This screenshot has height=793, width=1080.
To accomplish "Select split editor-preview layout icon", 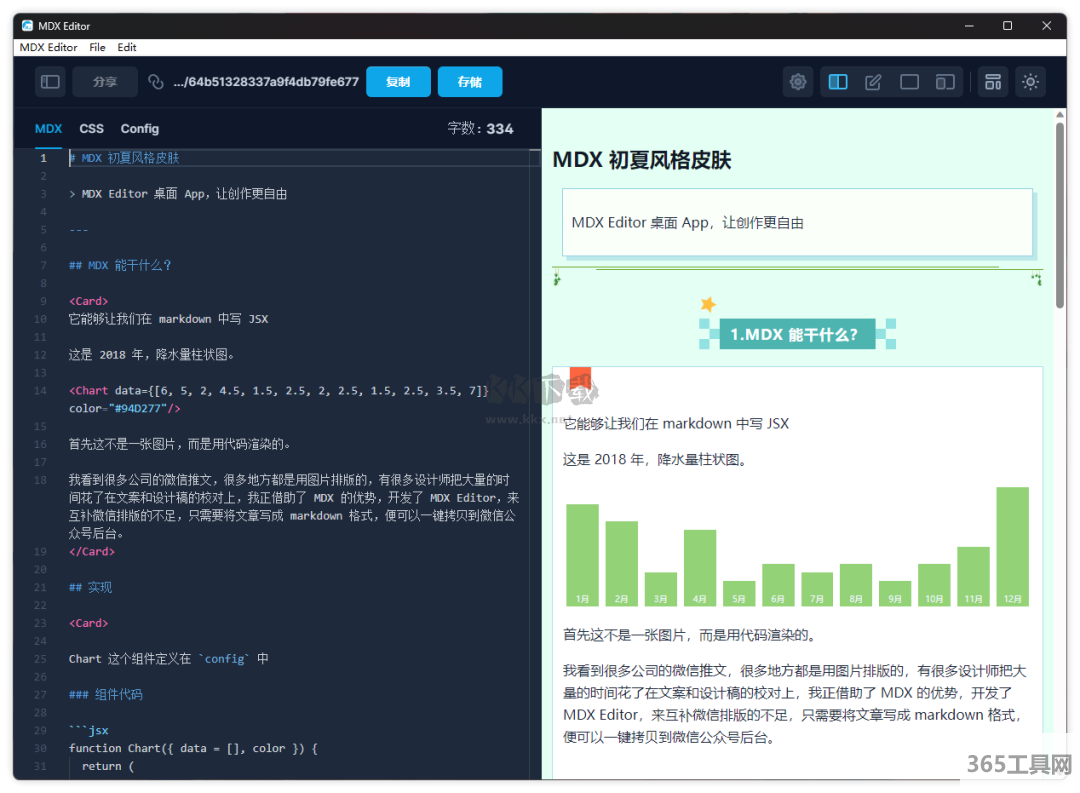I will pyautogui.click(x=838, y=82).
